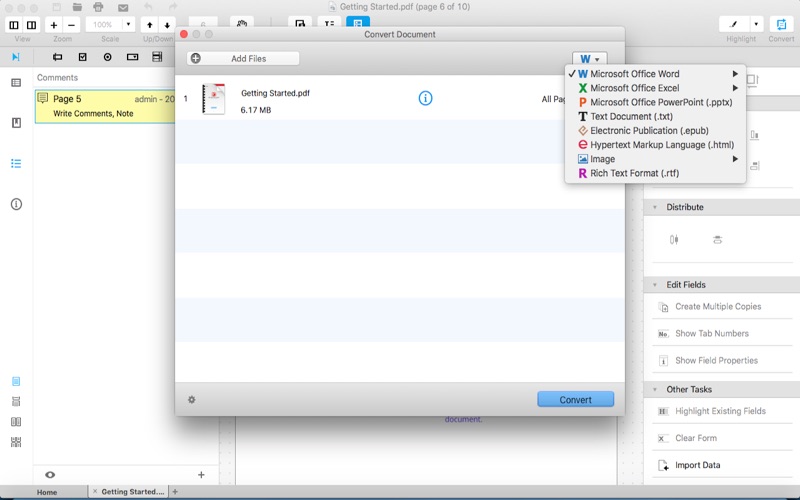Image resolution: width=800 pixels, height=500 pixels.
Task: Switch to two-page continuous view mode
Action: (16, 442)
